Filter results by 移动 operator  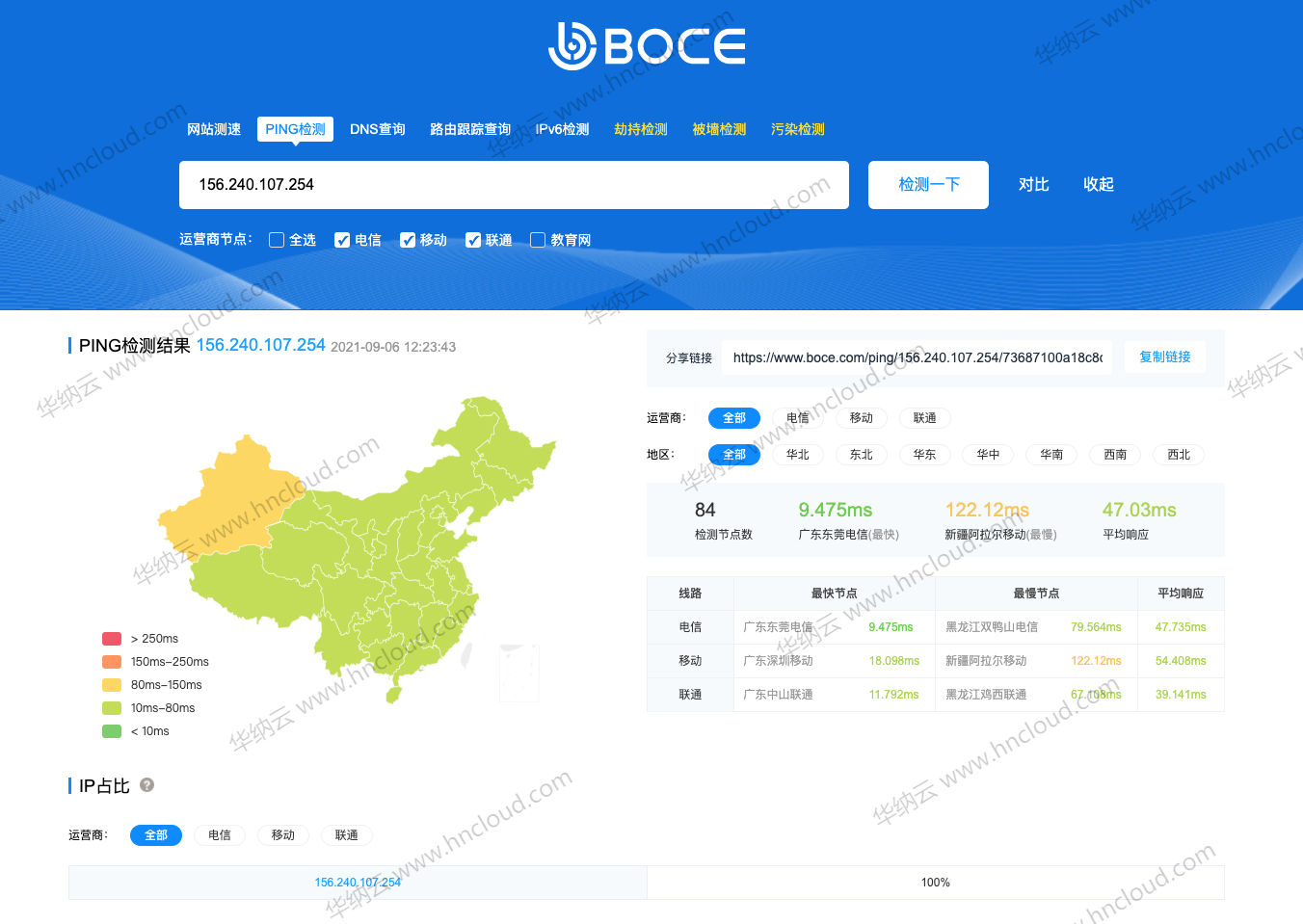862,418
